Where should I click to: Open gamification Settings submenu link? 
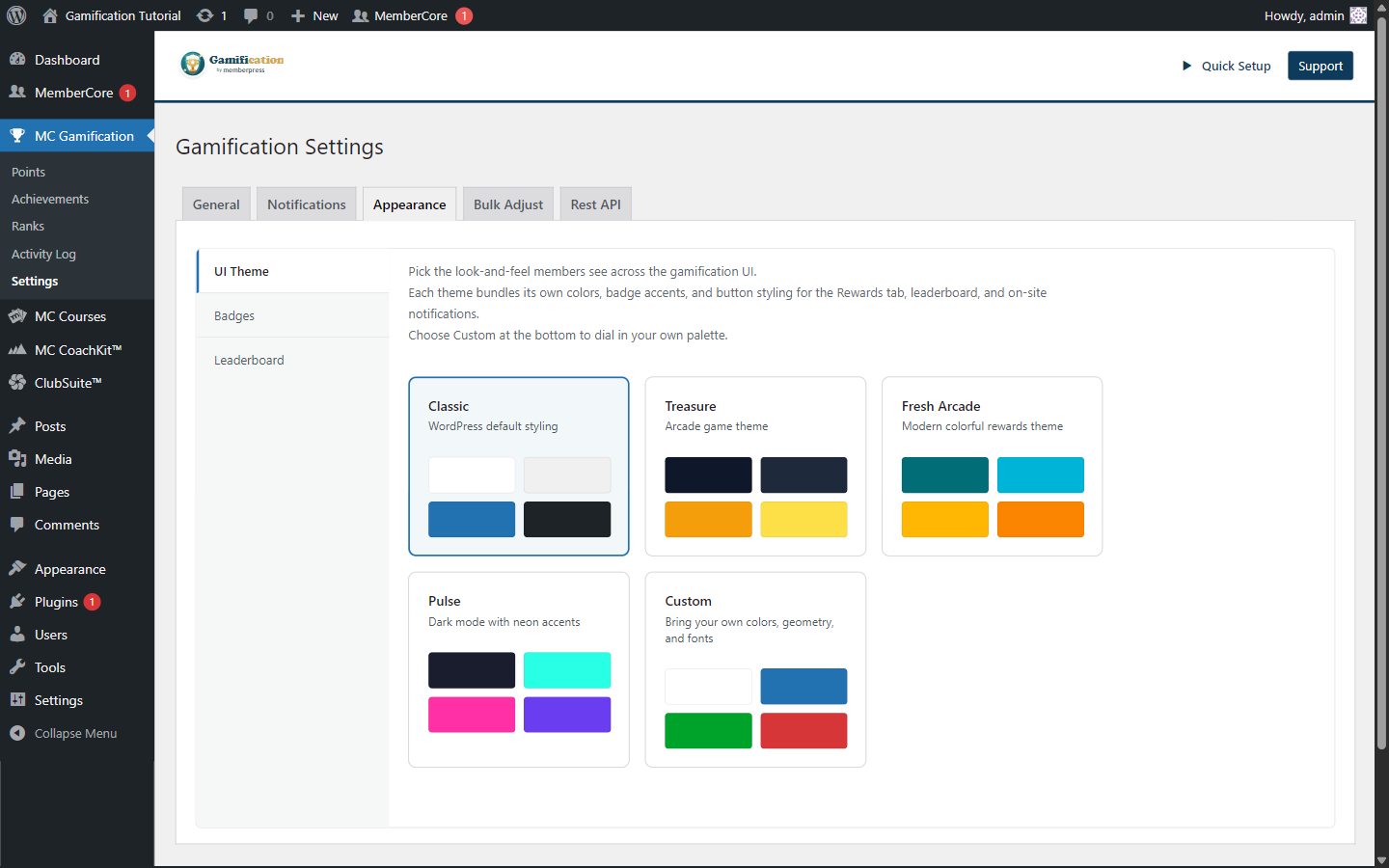click(x=35, y=281)
